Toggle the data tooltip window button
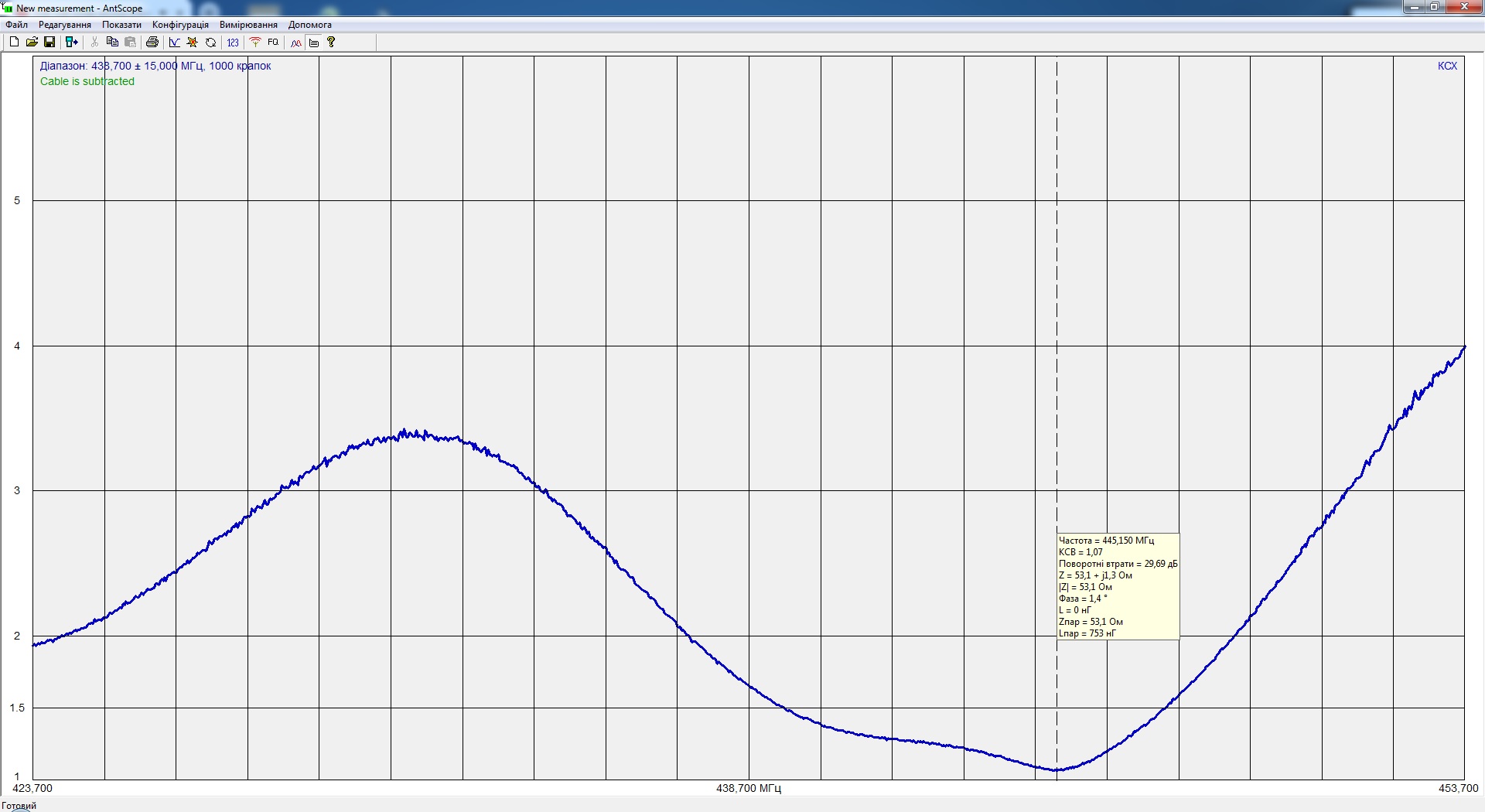Screen dimensions: 1485x812 [314, 43]
